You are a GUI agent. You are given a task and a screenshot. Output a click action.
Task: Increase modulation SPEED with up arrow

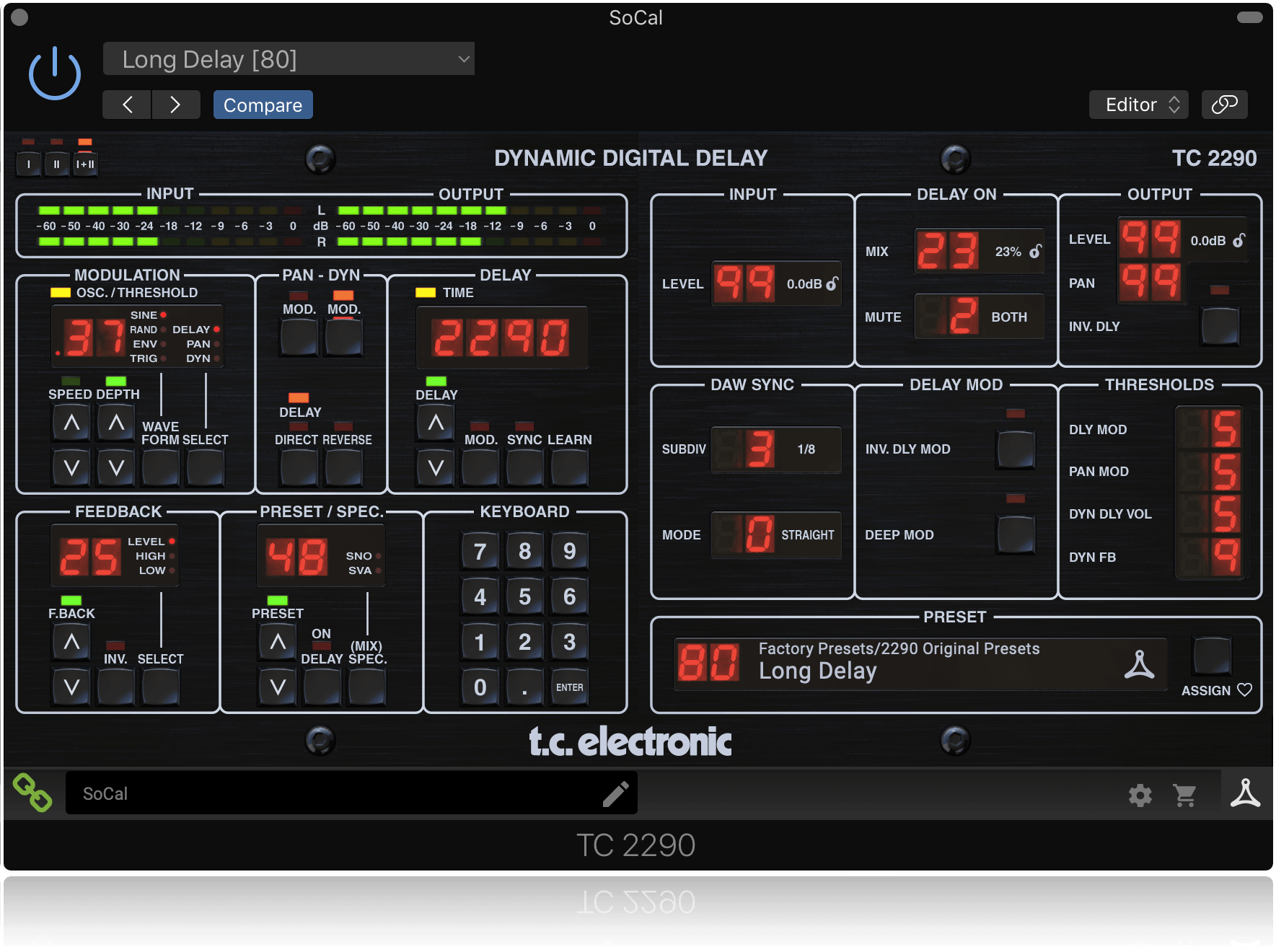pos(71,423)
